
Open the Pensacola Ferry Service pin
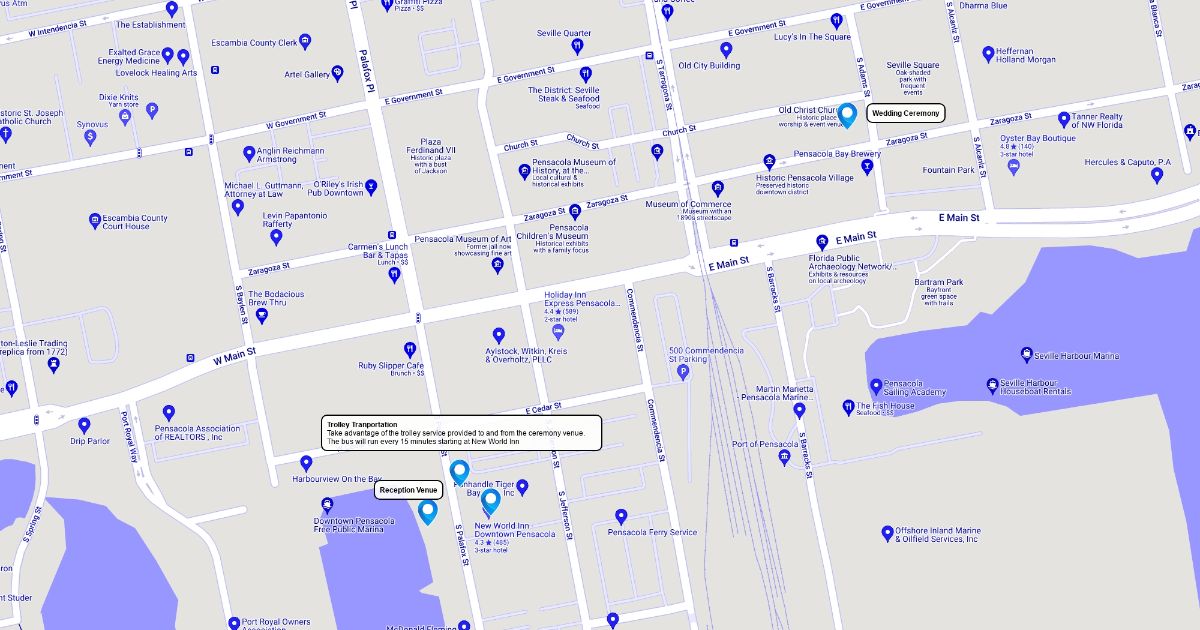pos(621,516)
